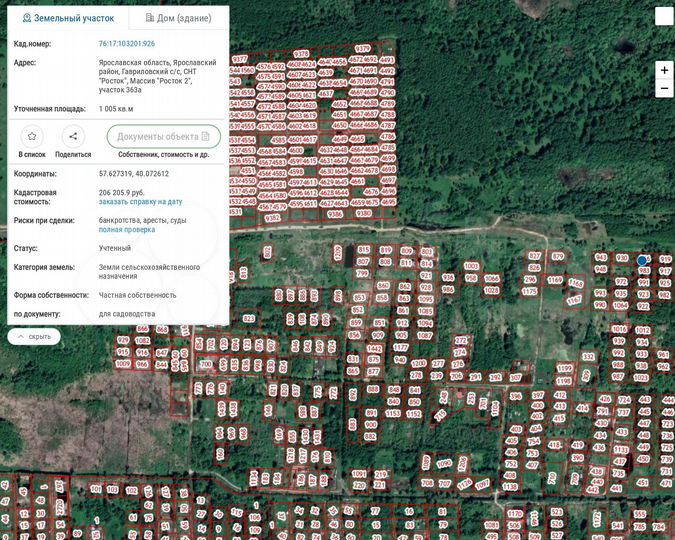Select the 'Земельный участок' tab
Viewport: 675px width, 540px height.
pyautogui.click(x=68, y=18)
